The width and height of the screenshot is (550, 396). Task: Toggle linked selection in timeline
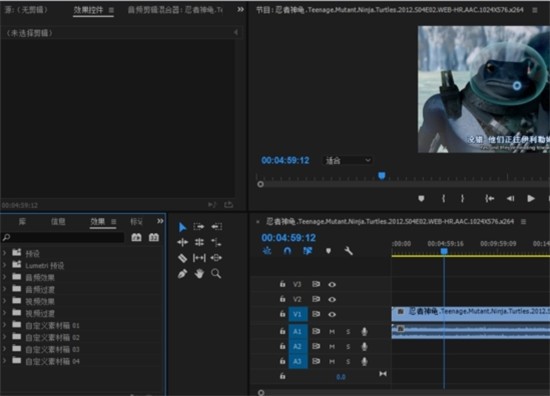pyautogui.click(x=308, y=251)
